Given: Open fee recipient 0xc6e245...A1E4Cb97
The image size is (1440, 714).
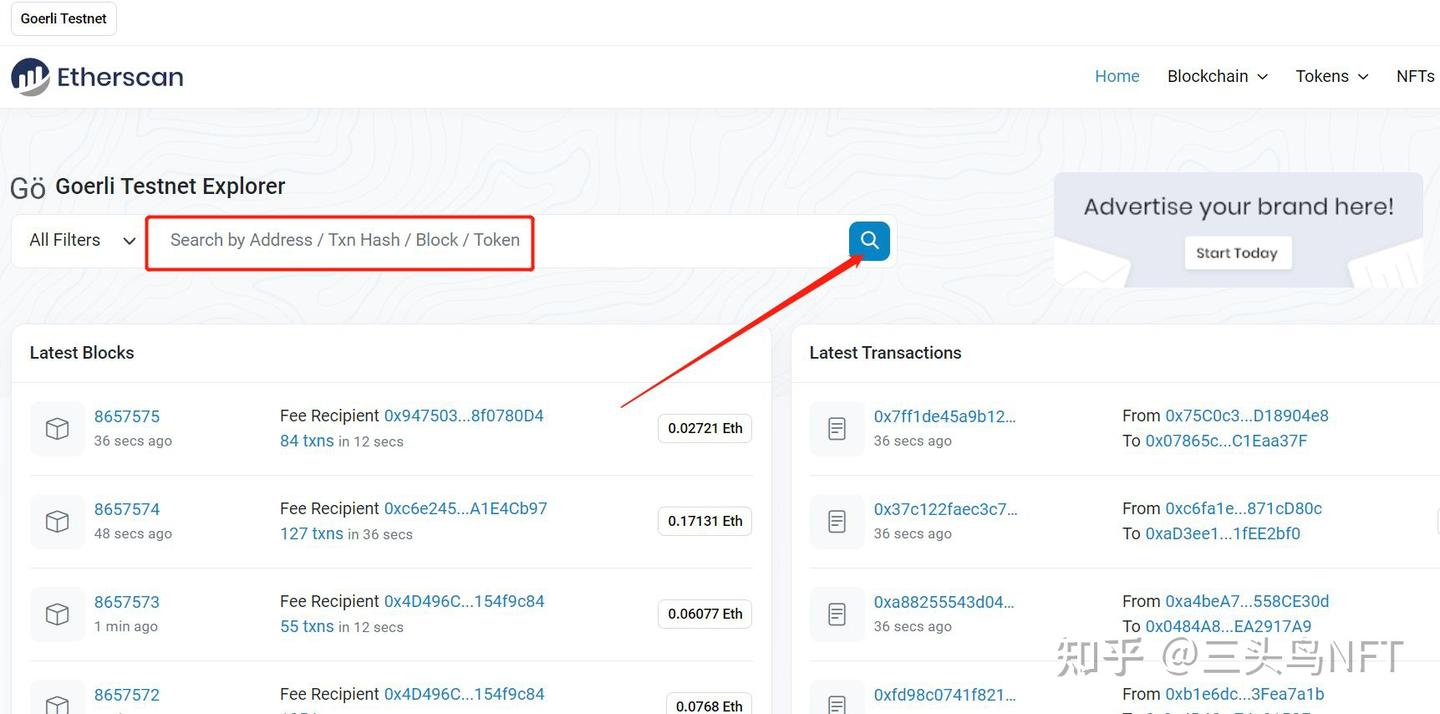Looking at the screenshot, I should [466, 508].
